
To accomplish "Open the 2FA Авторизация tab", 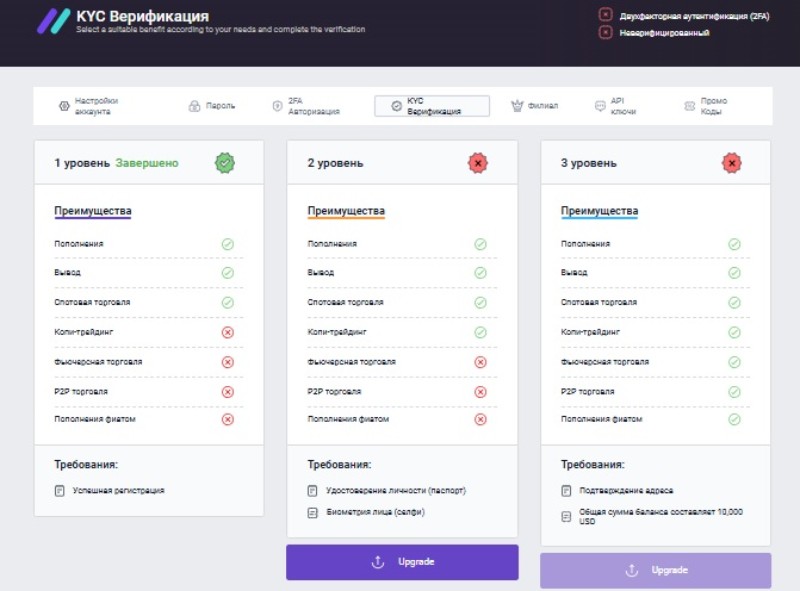I will pos(305,106).
